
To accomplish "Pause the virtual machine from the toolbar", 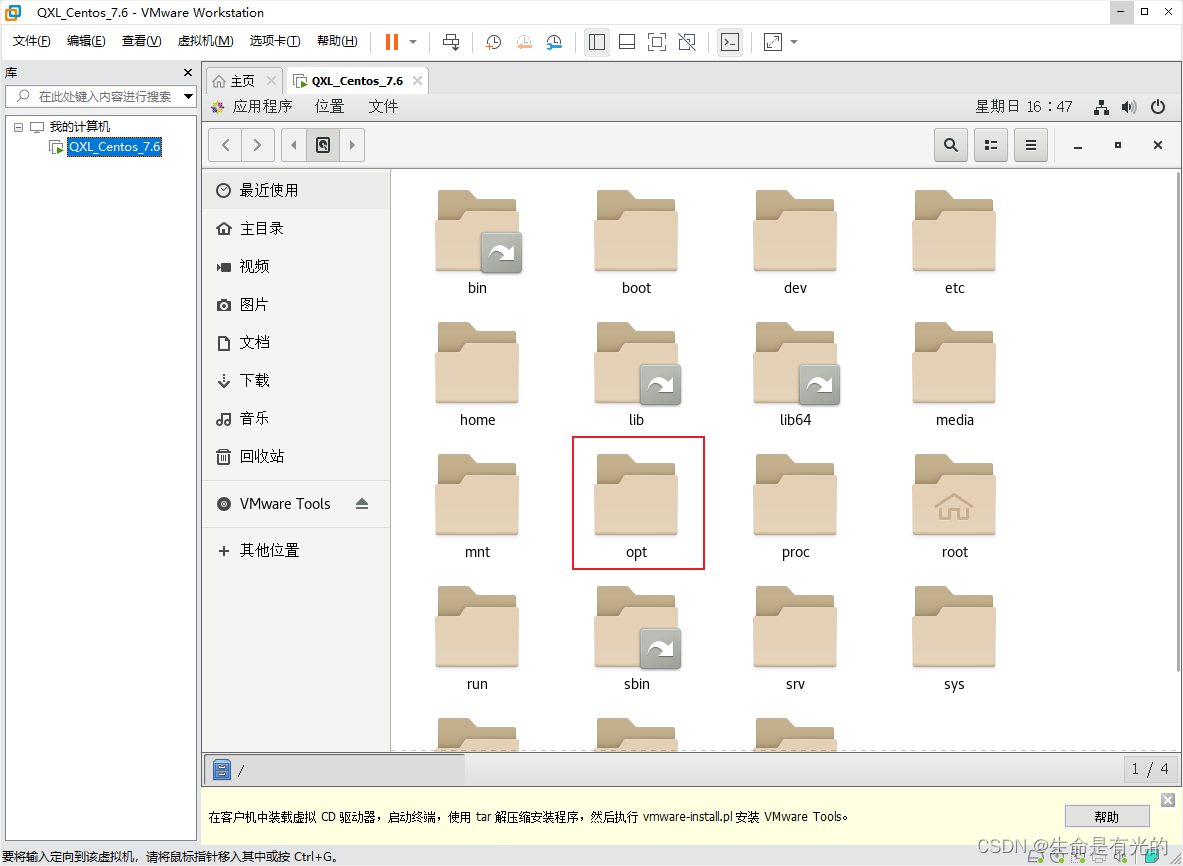I will click(392, 42).
